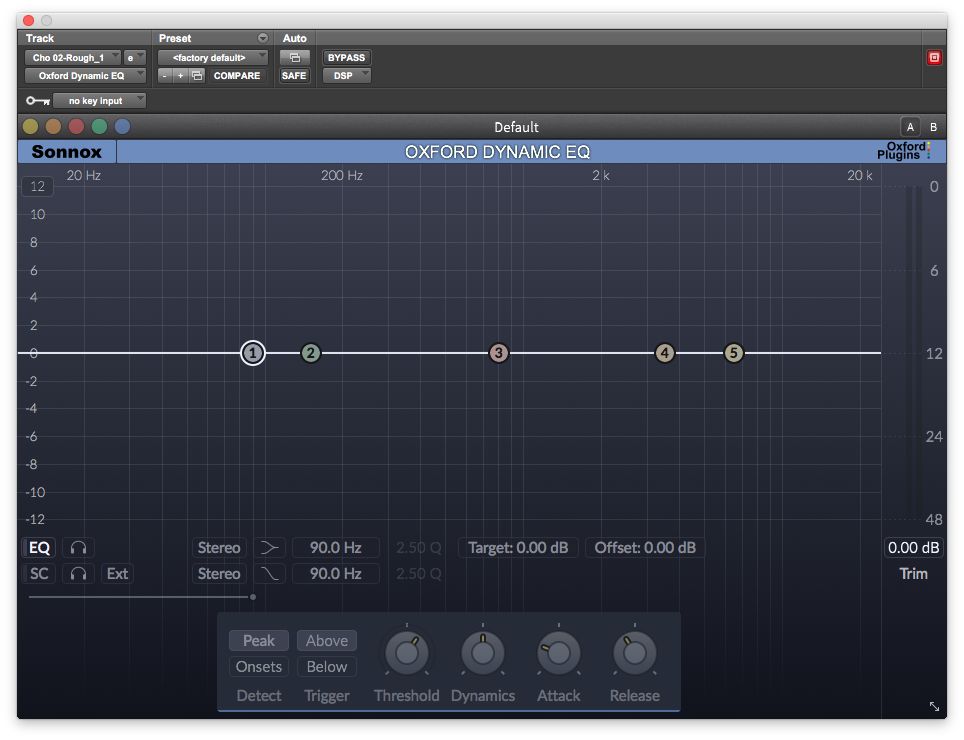
Task: Toggle automation SAFE
Action: coord(294,76)
